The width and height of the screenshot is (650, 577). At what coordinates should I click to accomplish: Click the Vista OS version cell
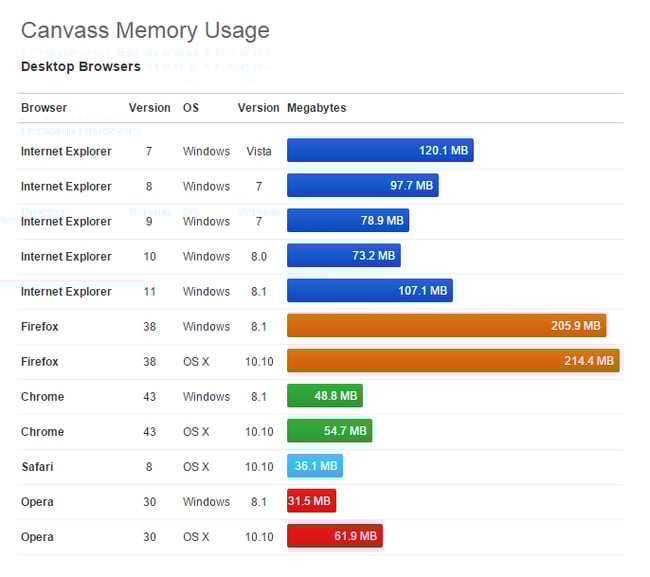coord(259,151)
